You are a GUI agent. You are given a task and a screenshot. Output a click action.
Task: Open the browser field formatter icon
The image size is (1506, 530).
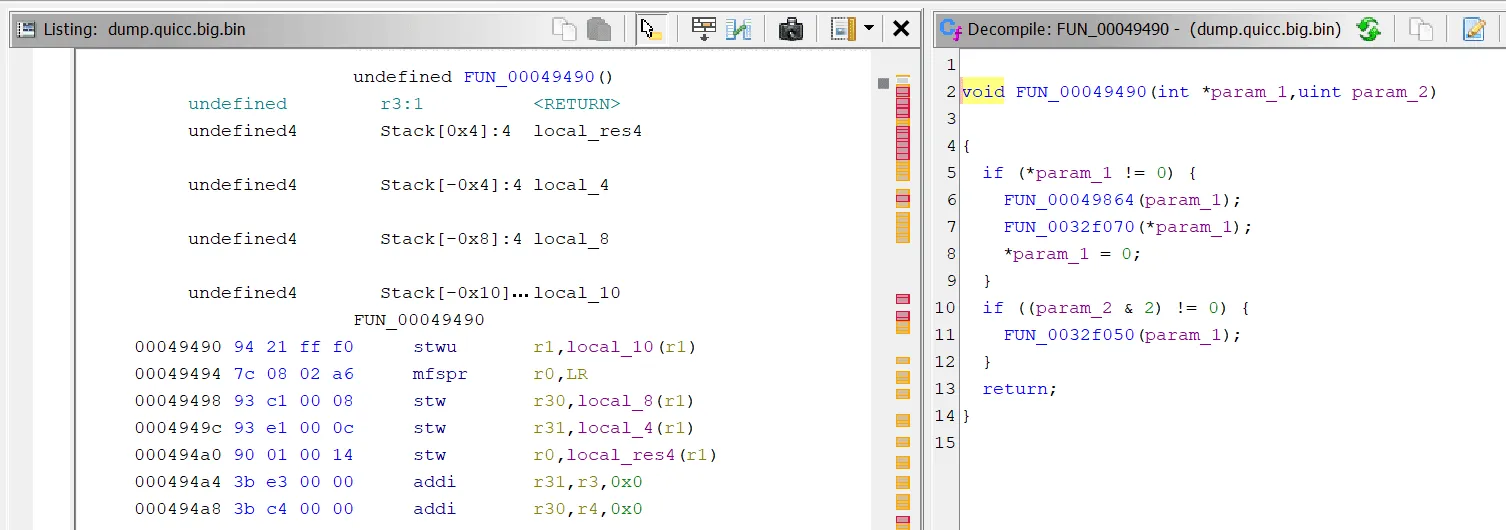point(704,29)
